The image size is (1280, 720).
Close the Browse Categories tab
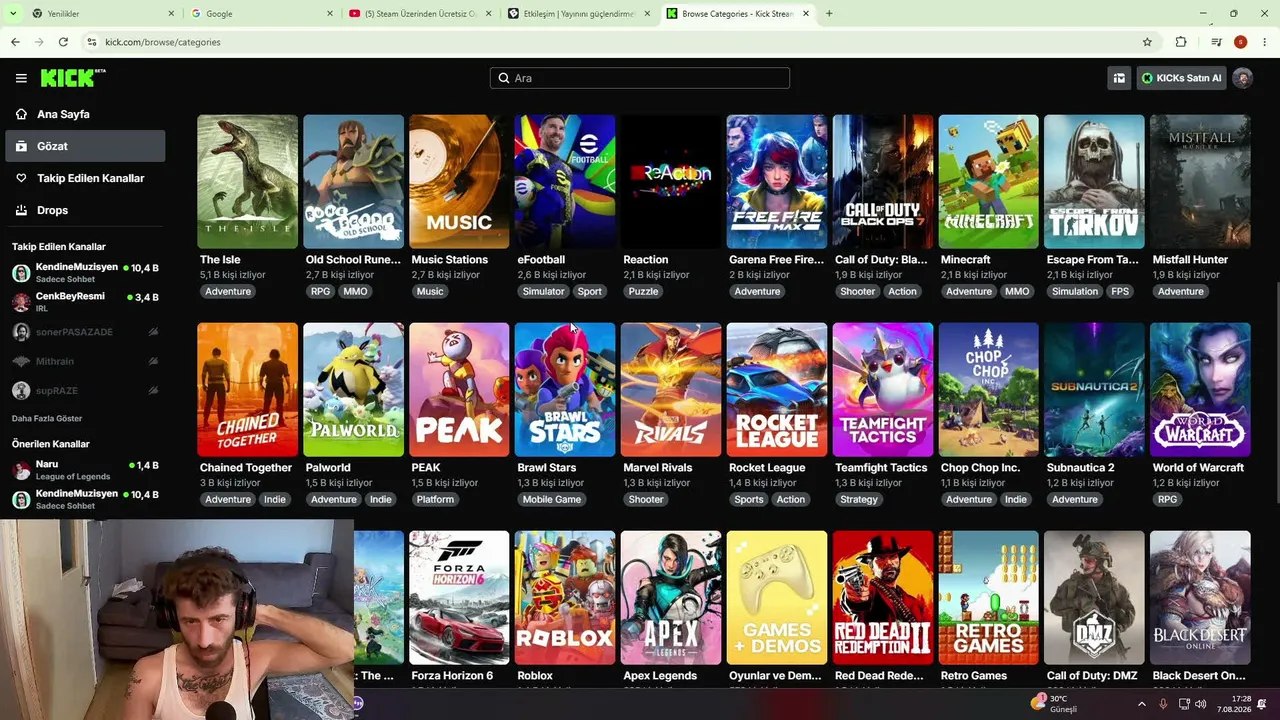(x=806, y=14)
